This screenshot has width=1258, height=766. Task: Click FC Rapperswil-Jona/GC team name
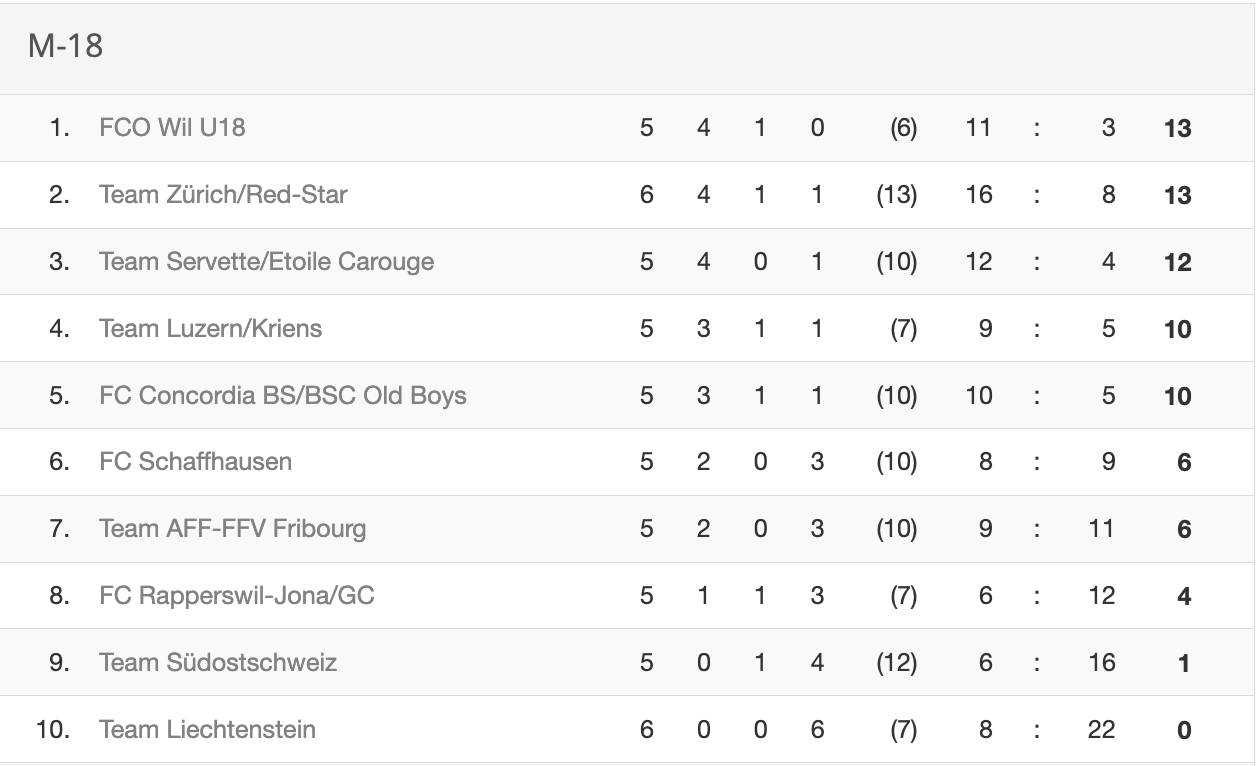coord(237,595)
